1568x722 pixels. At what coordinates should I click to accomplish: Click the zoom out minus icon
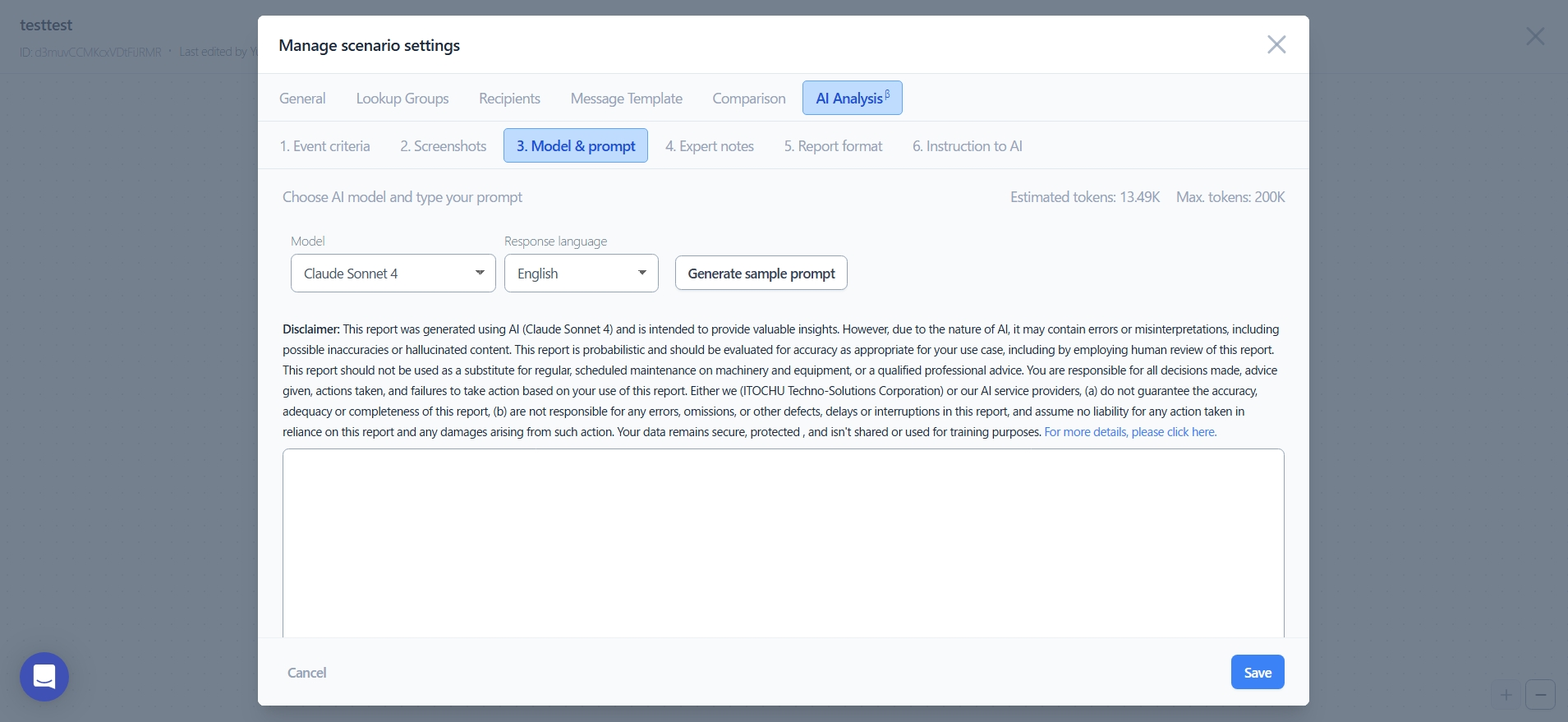pos(1540,695)
